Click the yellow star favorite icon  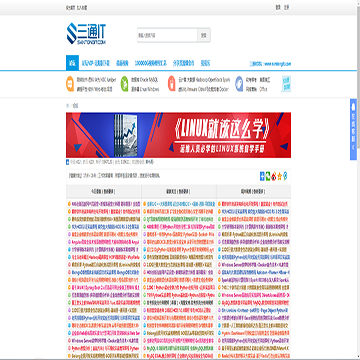pyautogui.click(x=279, y=176)
